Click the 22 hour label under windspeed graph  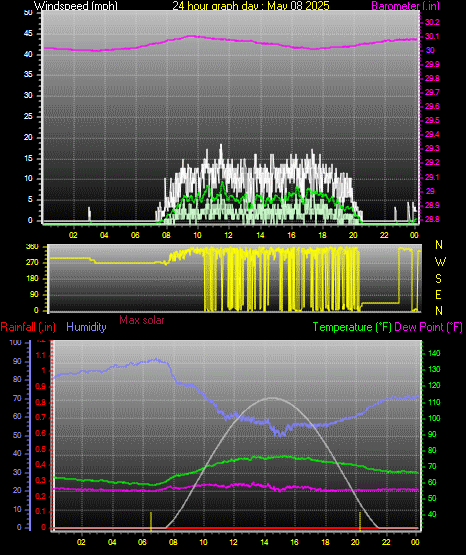[384, 235]
